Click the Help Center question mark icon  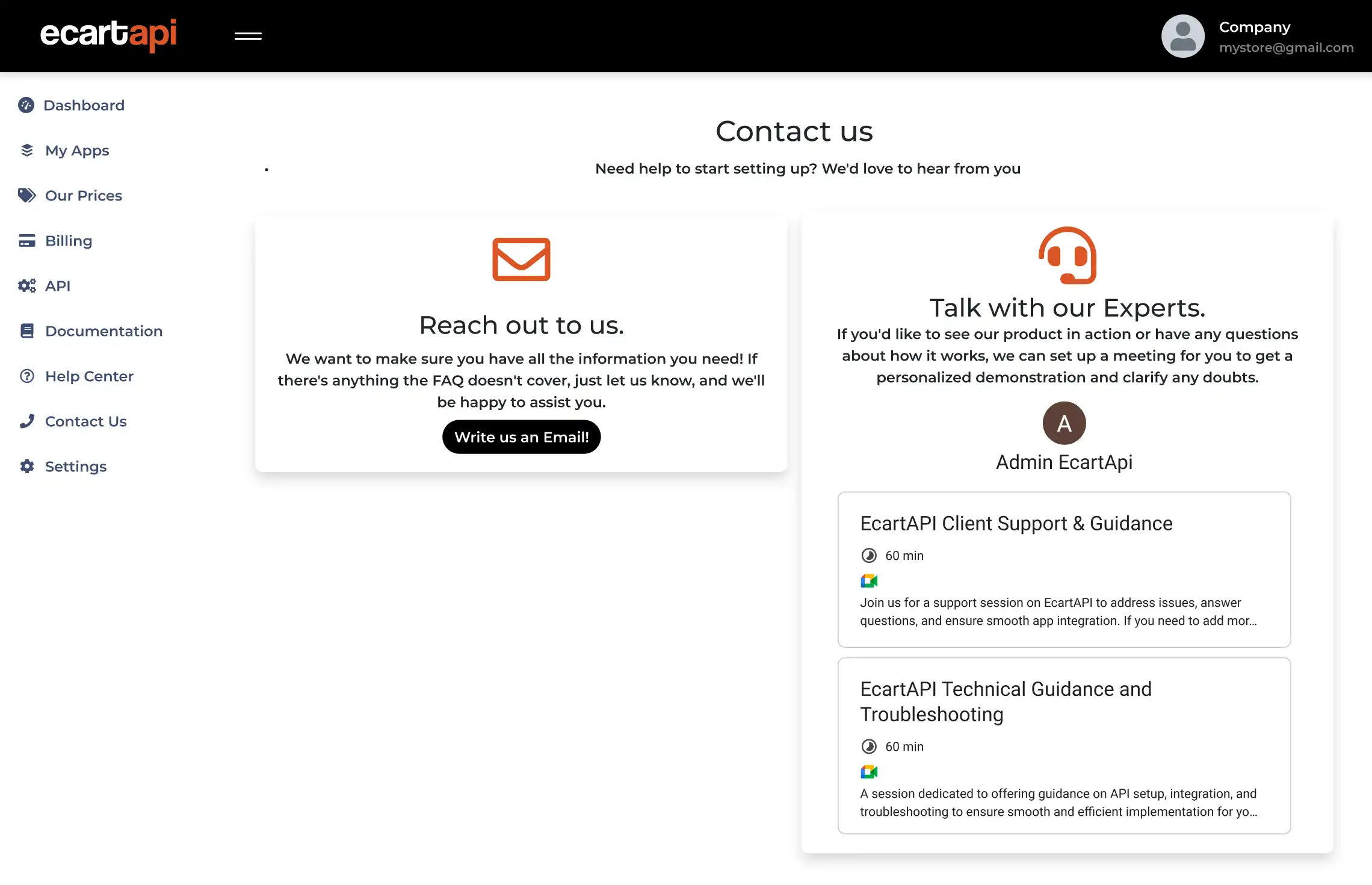point(26,376)
